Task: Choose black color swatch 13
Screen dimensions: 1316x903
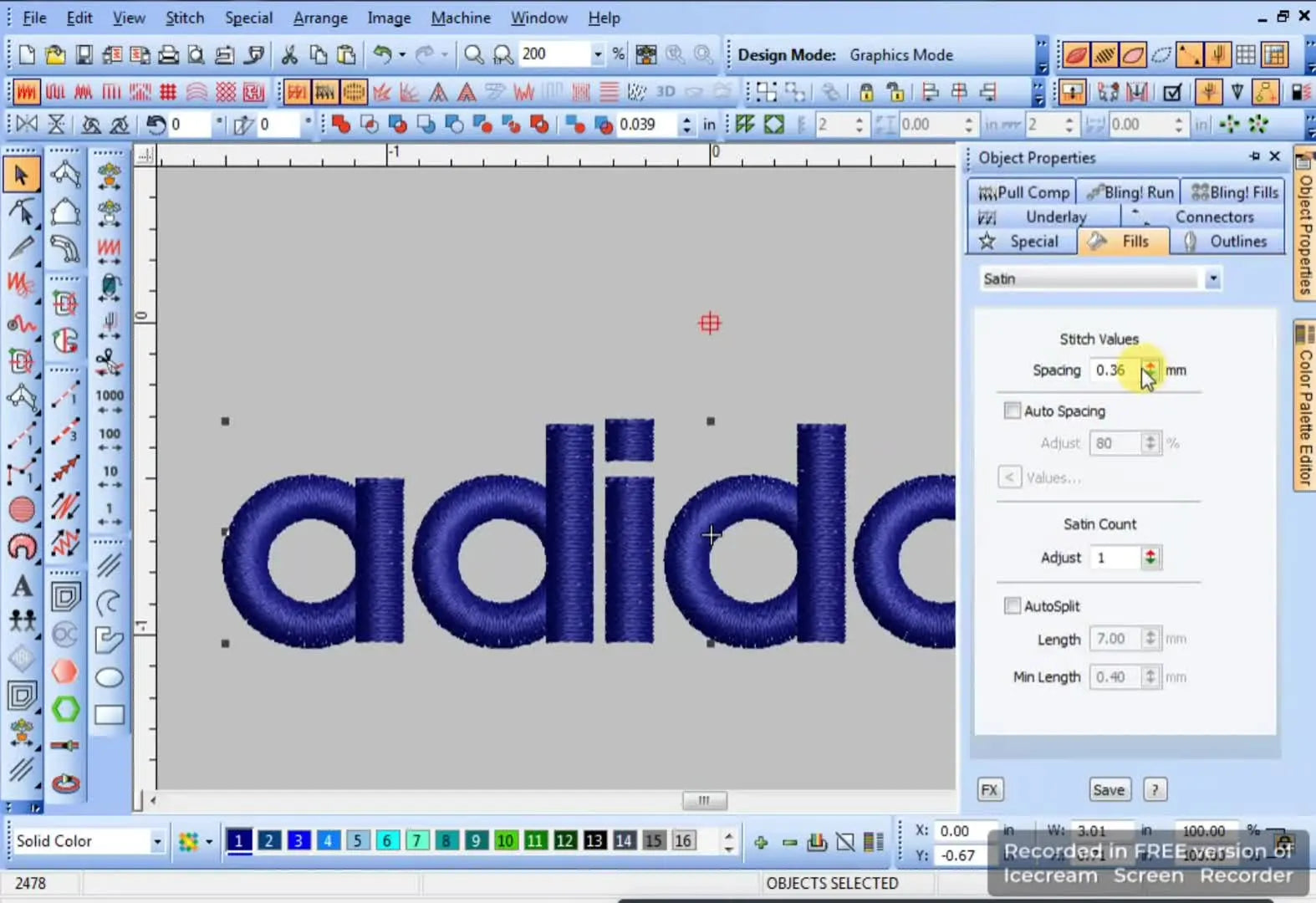Action: [x=594, y=840]
